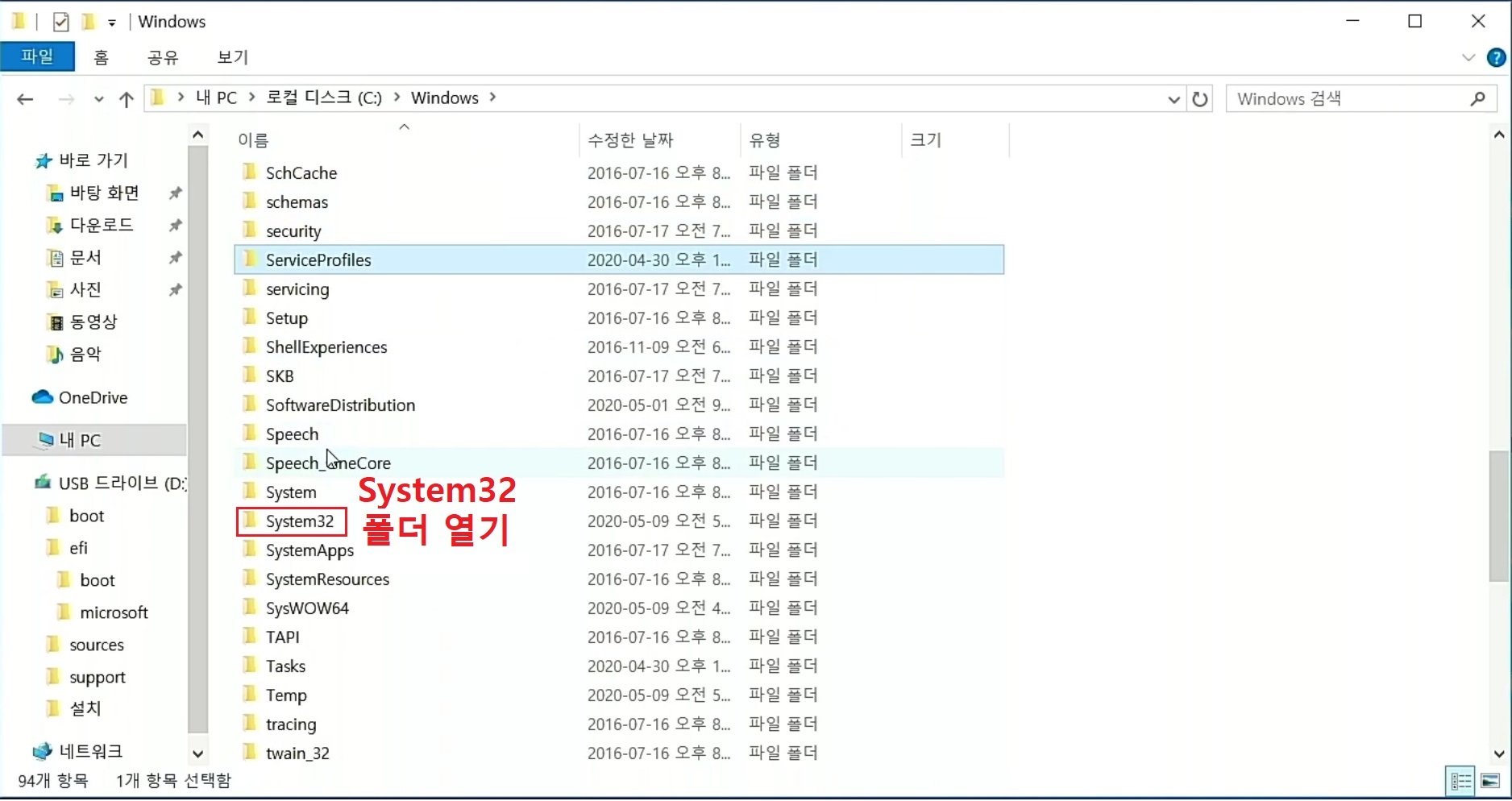Viewport: 1512px width, 801px height.
Task: Select 음악 in the navigation pane
Action: point(85,354)
